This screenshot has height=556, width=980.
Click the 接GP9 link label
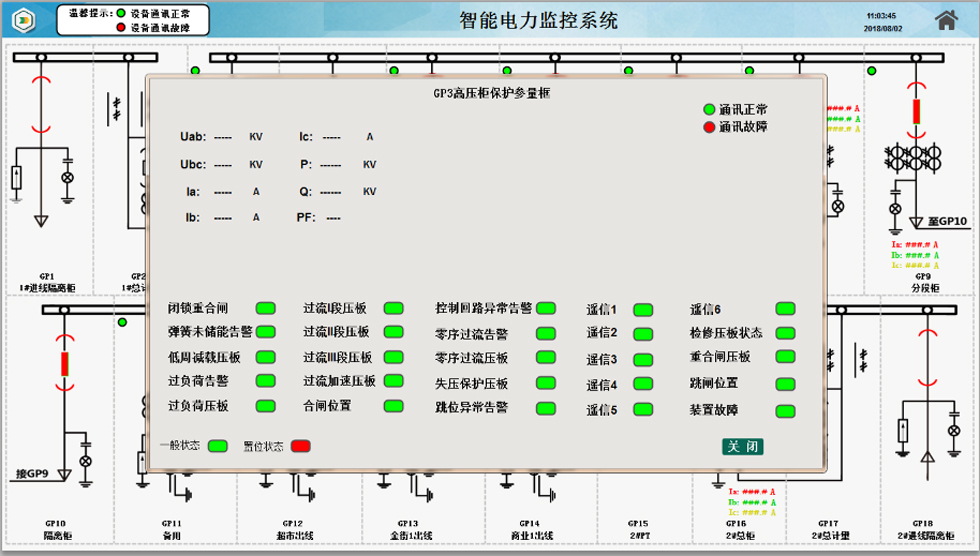[40, 473]
